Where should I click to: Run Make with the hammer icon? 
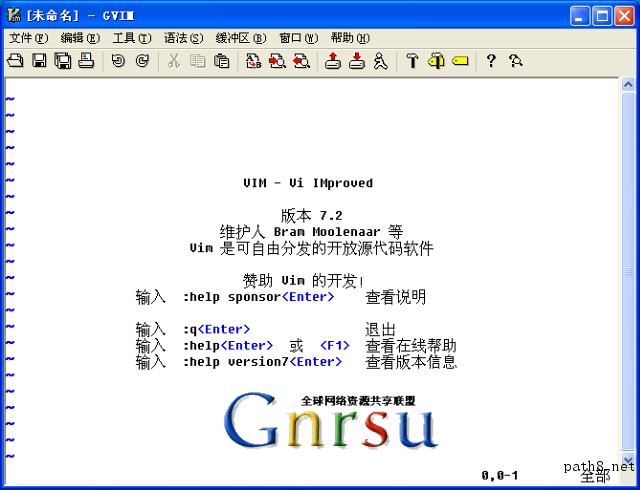(x=412, y=61)
